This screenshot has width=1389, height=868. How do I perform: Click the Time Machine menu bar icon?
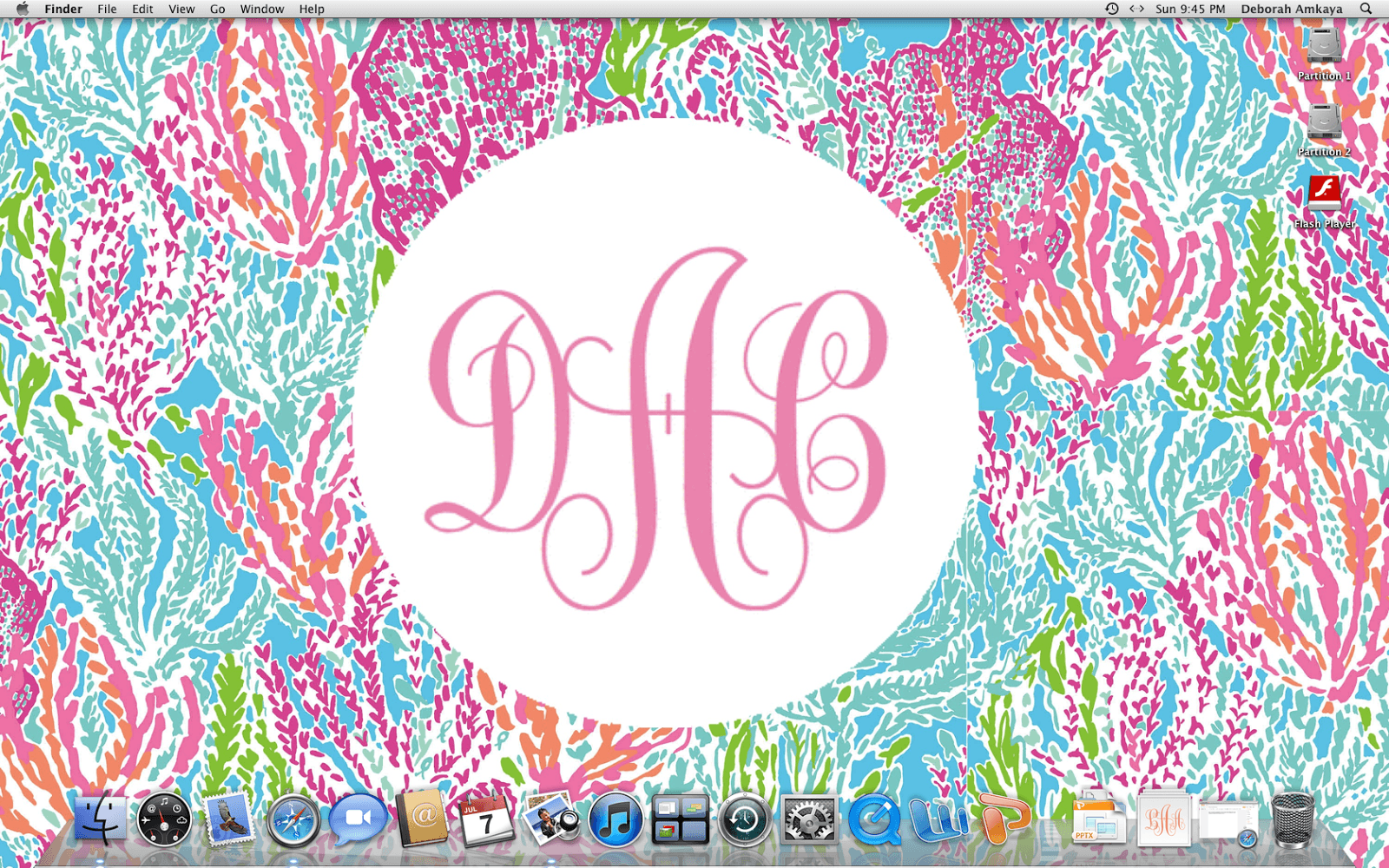(1111, 9)
